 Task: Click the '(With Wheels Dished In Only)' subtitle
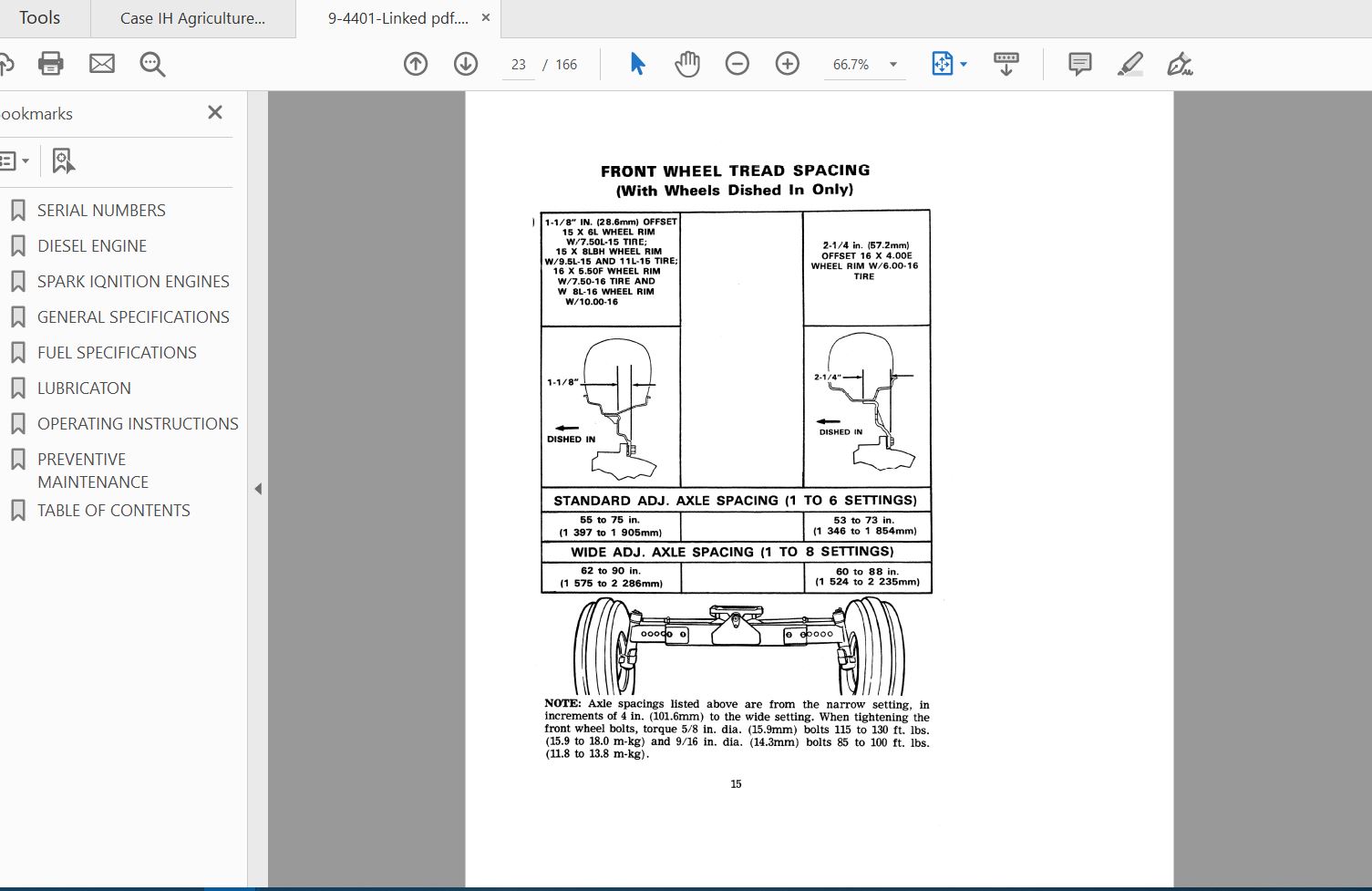[x=735, y=191]
